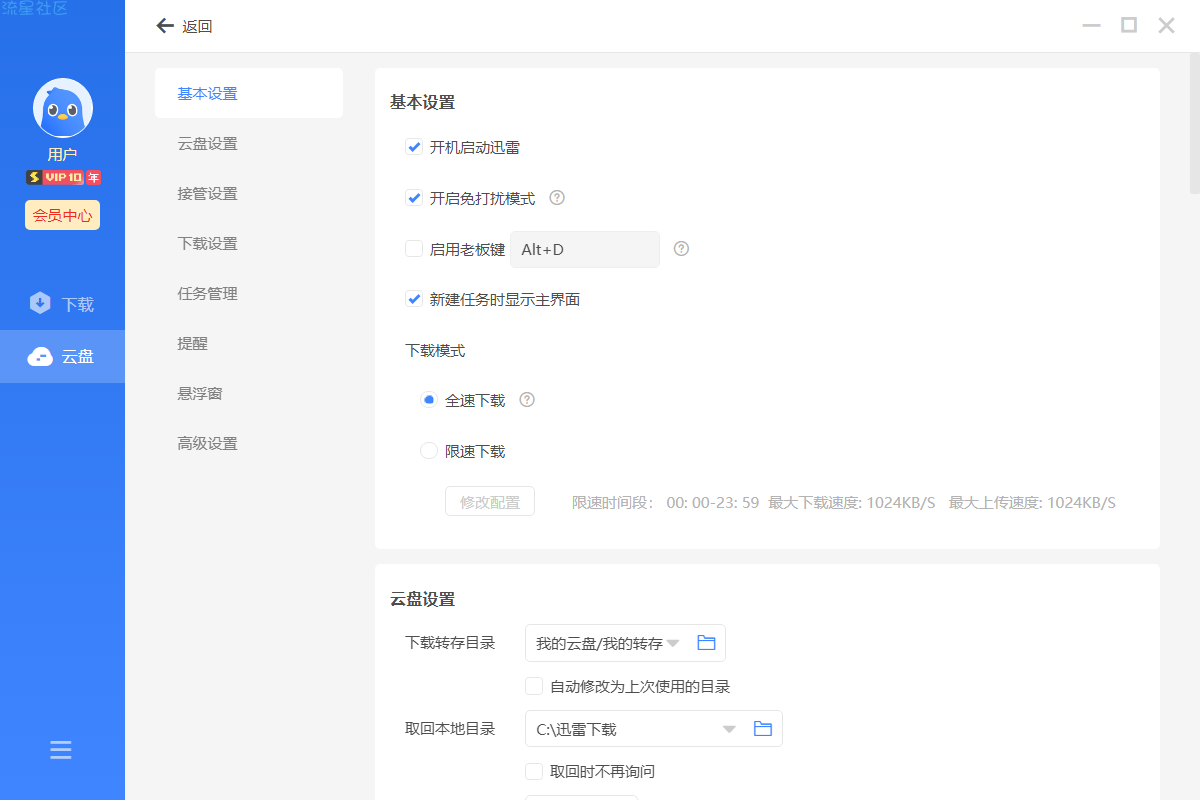This screenshot has height=800, width=1200.
Task: Click the Alt+D boss key field
Action: pyautogui.click(x=585, y=249)
